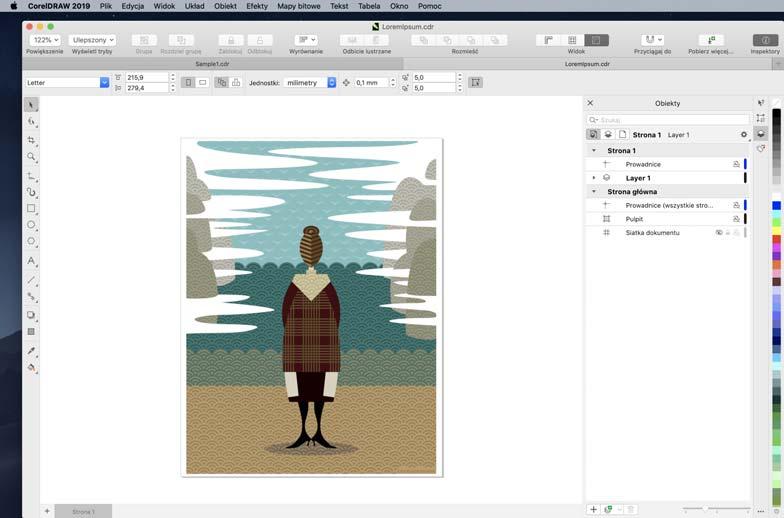This screenshot has height=518, width=784.
Task: Toggle the Widok guidelines view button
Action: [x=596, y=40]
